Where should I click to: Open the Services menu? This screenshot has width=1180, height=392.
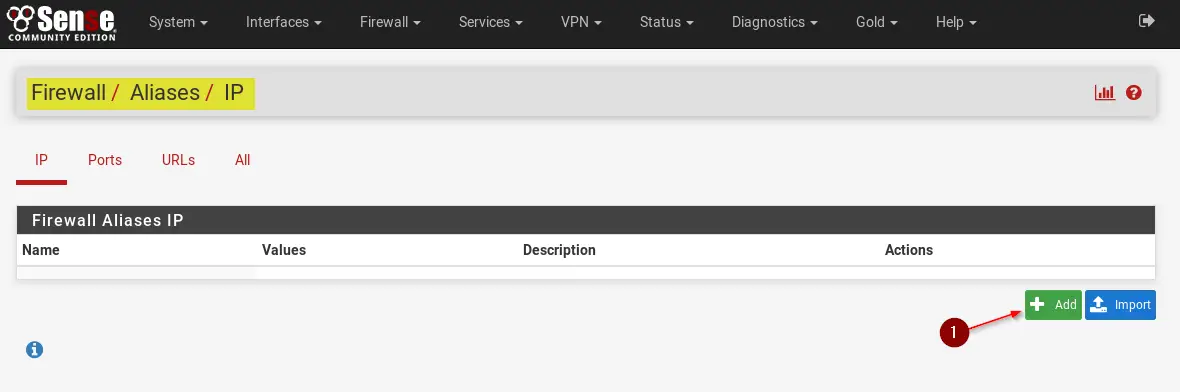491,23
